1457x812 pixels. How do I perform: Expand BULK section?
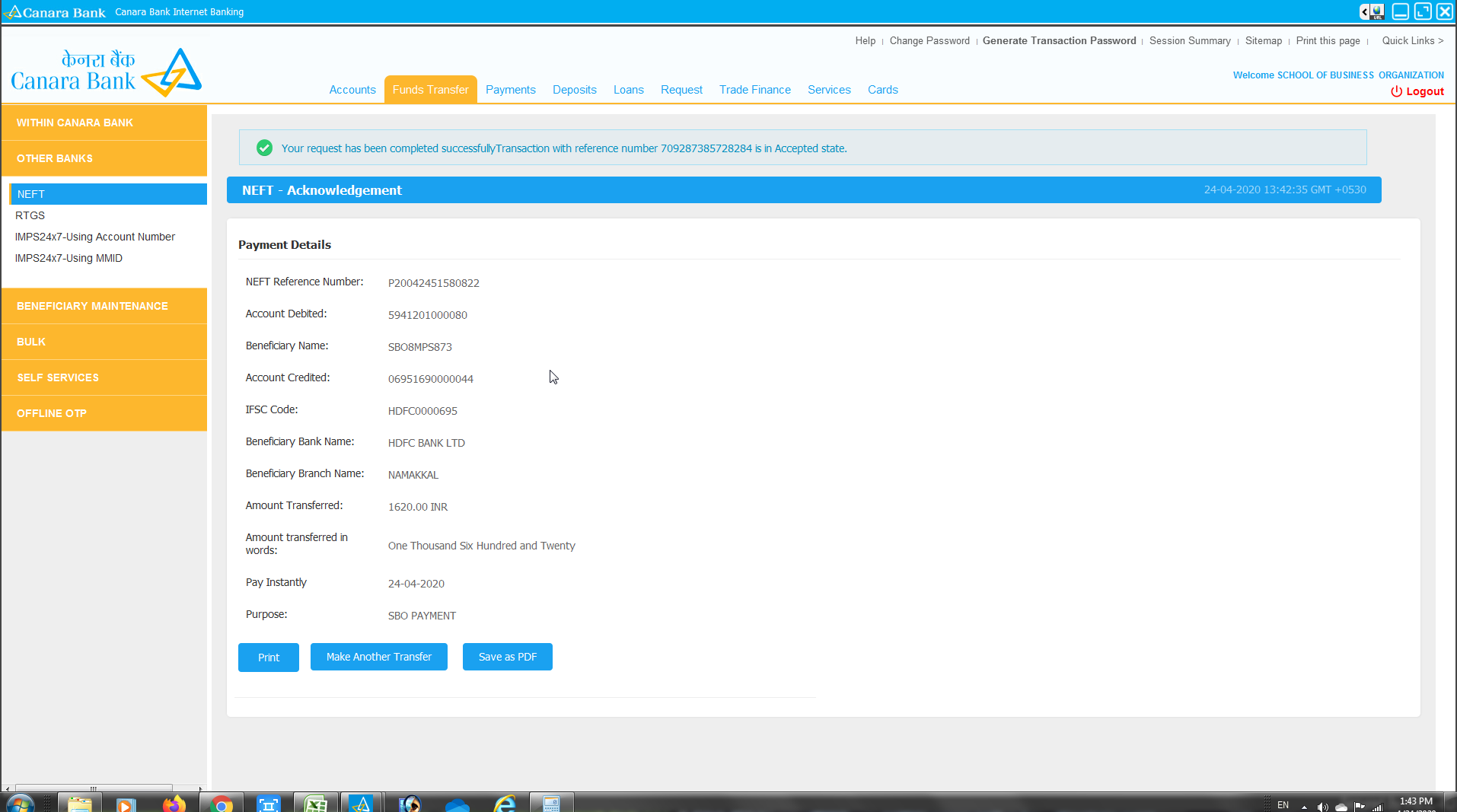click(104, 342)
